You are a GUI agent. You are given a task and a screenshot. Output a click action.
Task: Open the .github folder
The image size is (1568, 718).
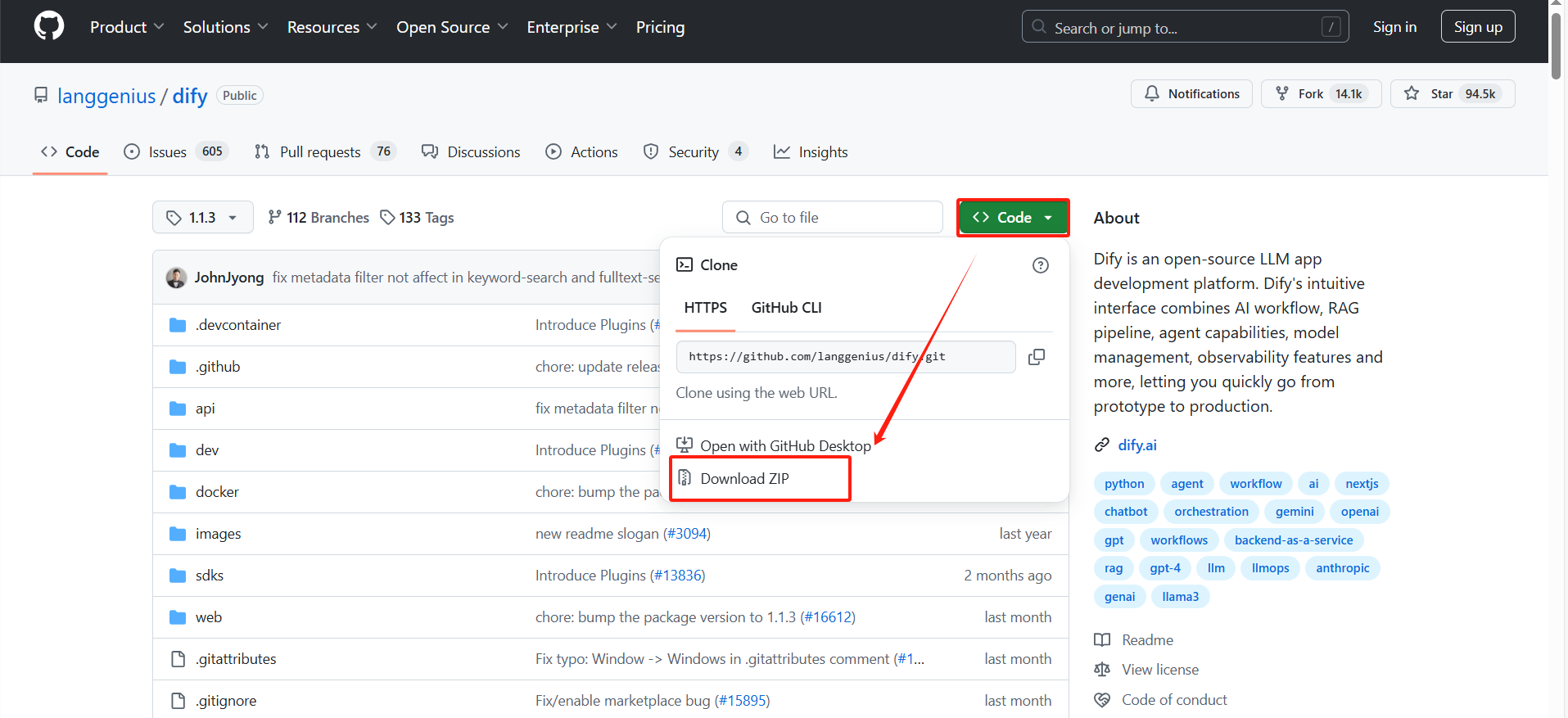(x=218, y=367)
